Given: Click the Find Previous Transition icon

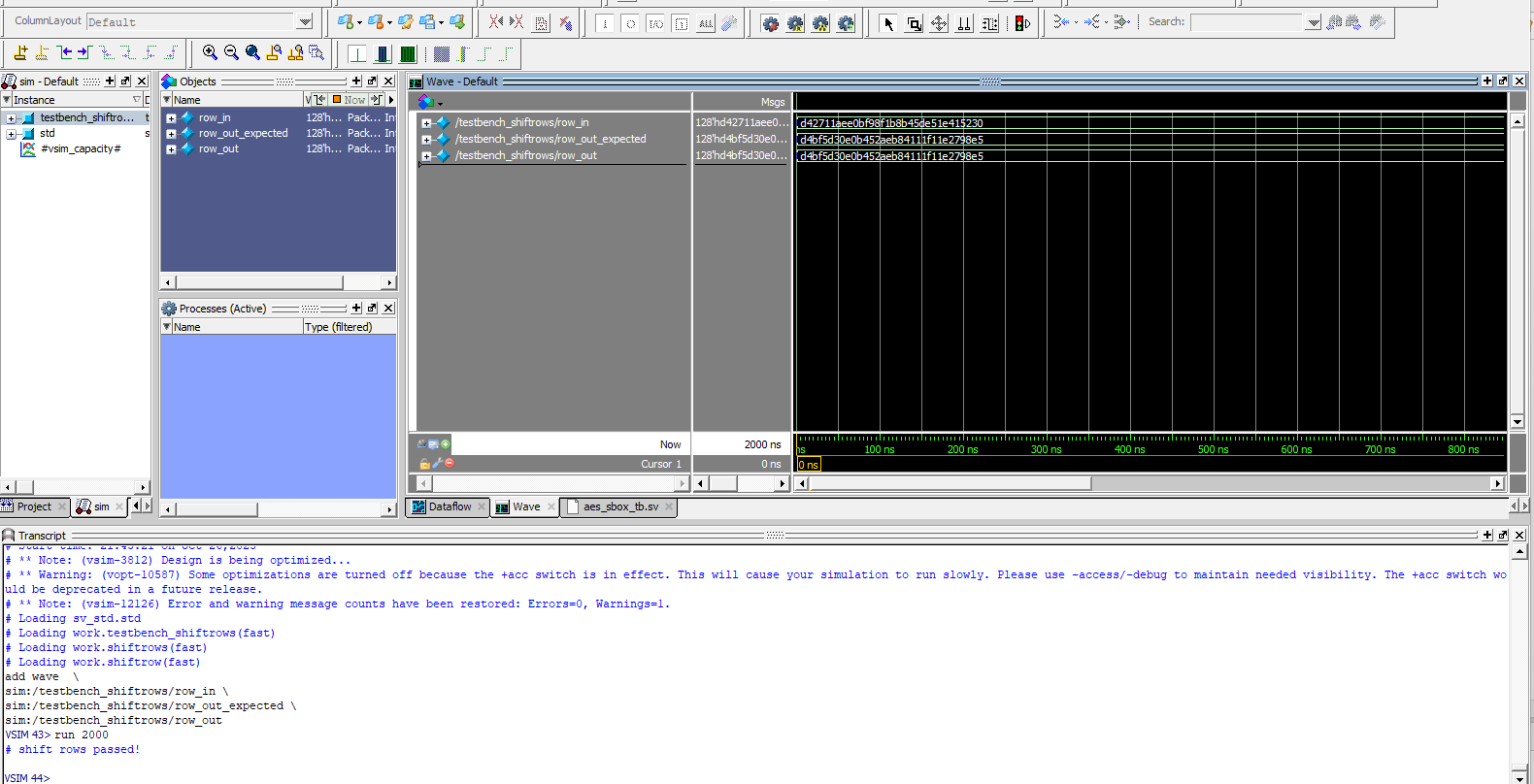Looking at the screenshot, I should pyautogui.click(x=65, y=52).
